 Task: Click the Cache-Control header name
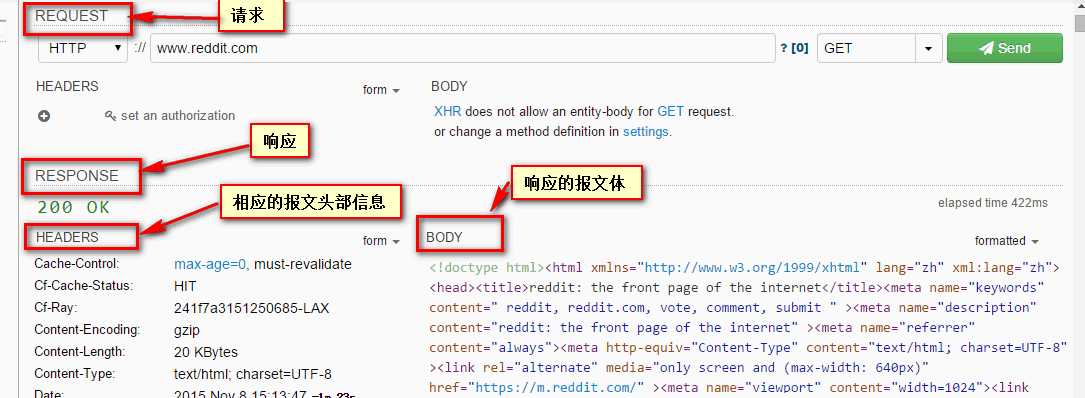coord(77,264)
